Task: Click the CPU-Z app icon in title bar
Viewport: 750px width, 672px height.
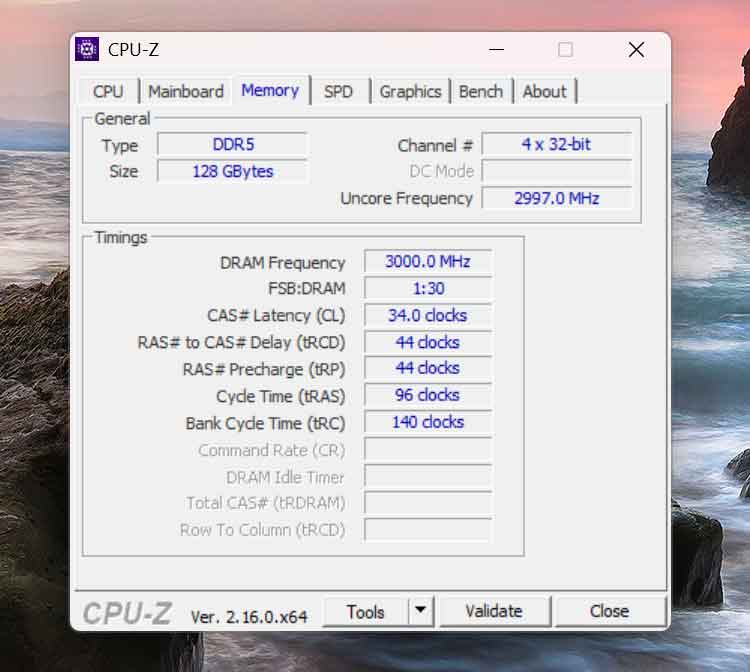Action: click(x=88, y=50)
